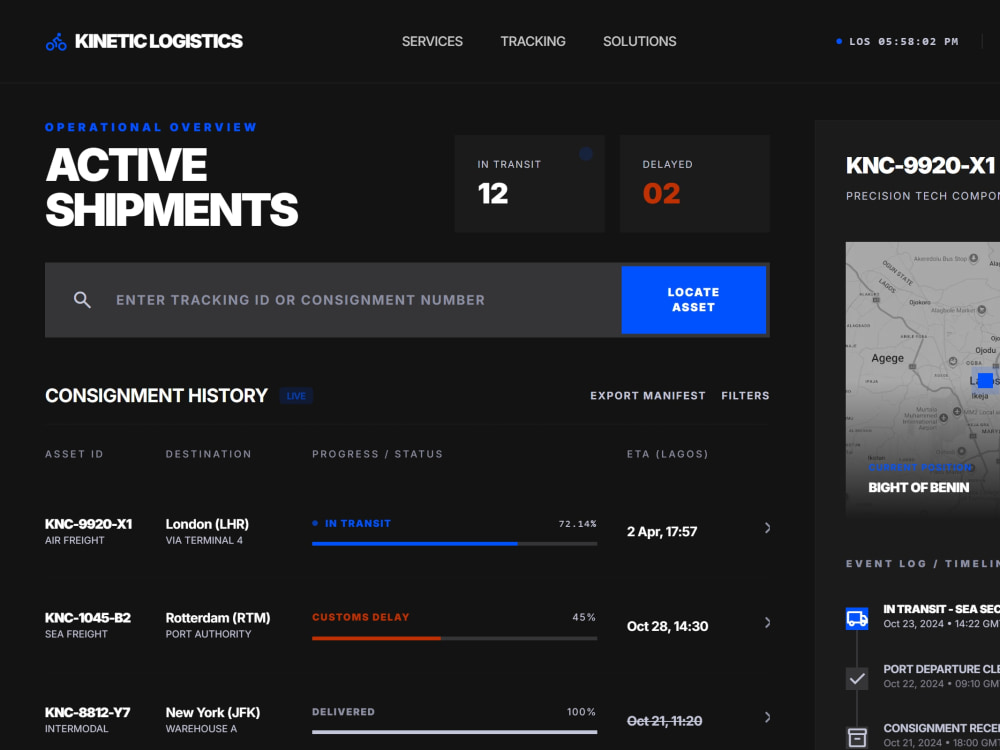Click the blue dot beside LOS clock

point(839,41)
